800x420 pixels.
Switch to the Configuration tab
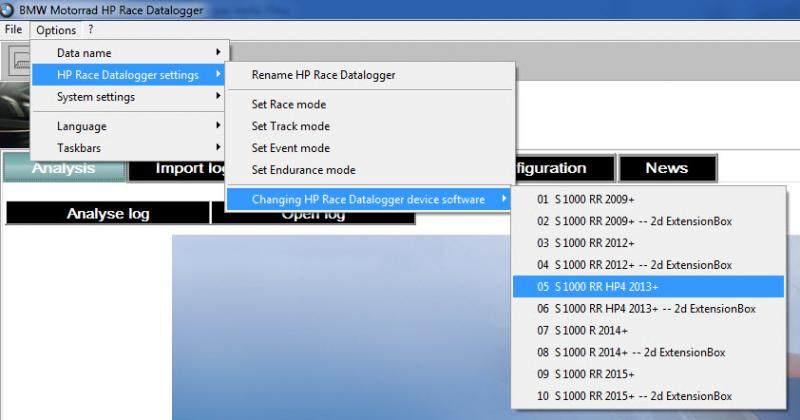(x=565, y=168)
